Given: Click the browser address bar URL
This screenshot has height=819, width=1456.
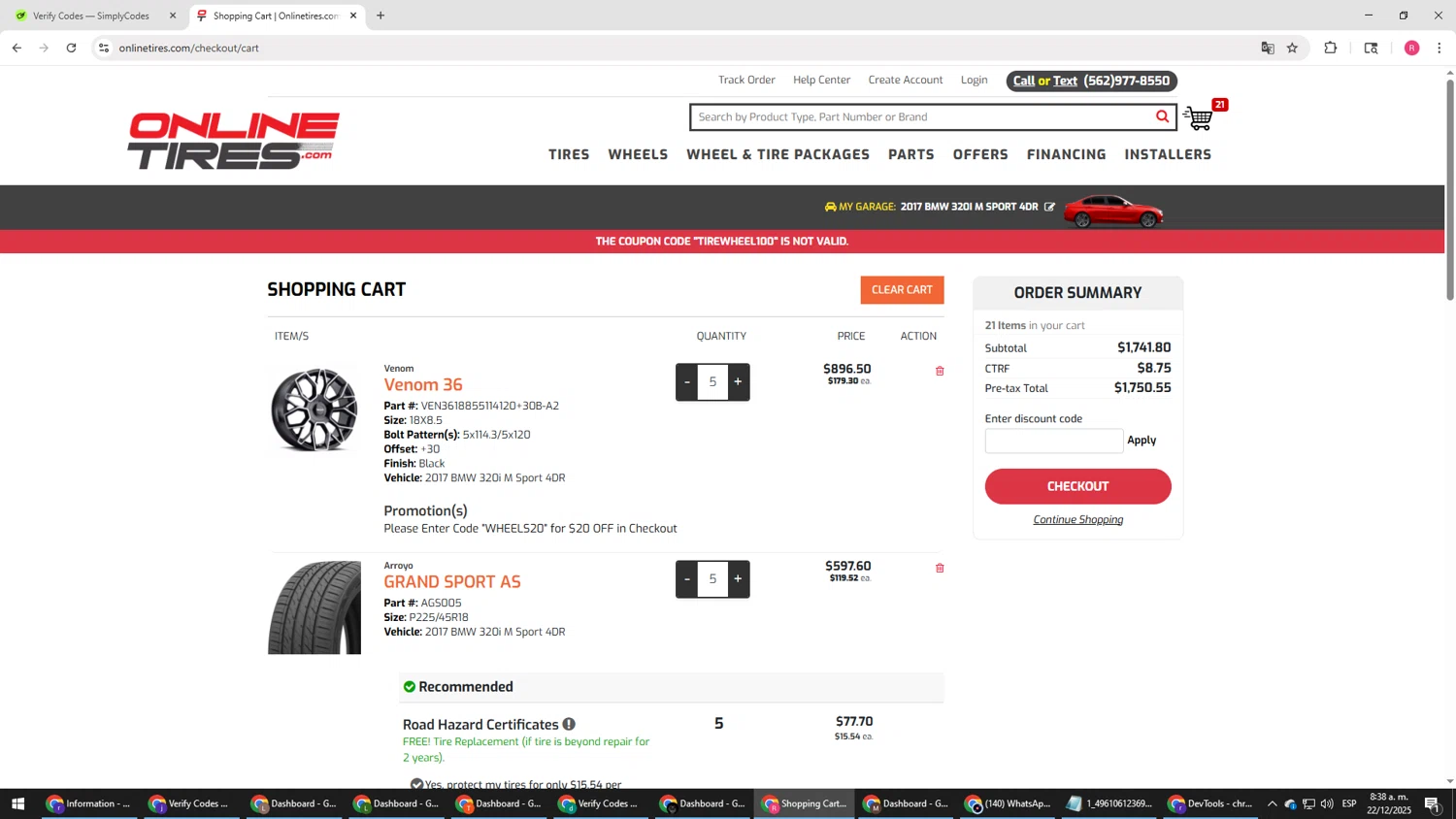Looking at the screenshot, I should 188,48.
